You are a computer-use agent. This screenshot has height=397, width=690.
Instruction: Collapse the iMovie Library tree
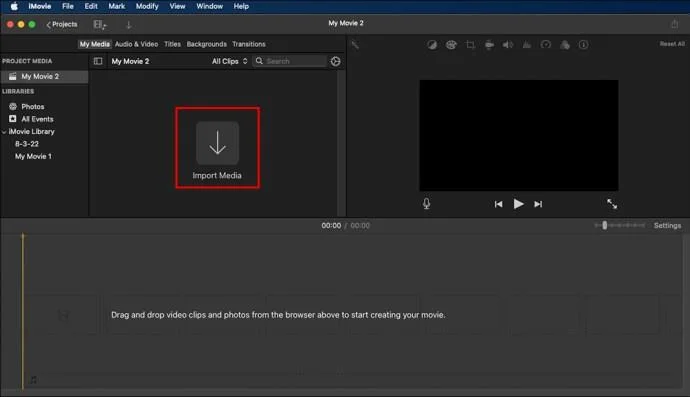coord(4,132)
